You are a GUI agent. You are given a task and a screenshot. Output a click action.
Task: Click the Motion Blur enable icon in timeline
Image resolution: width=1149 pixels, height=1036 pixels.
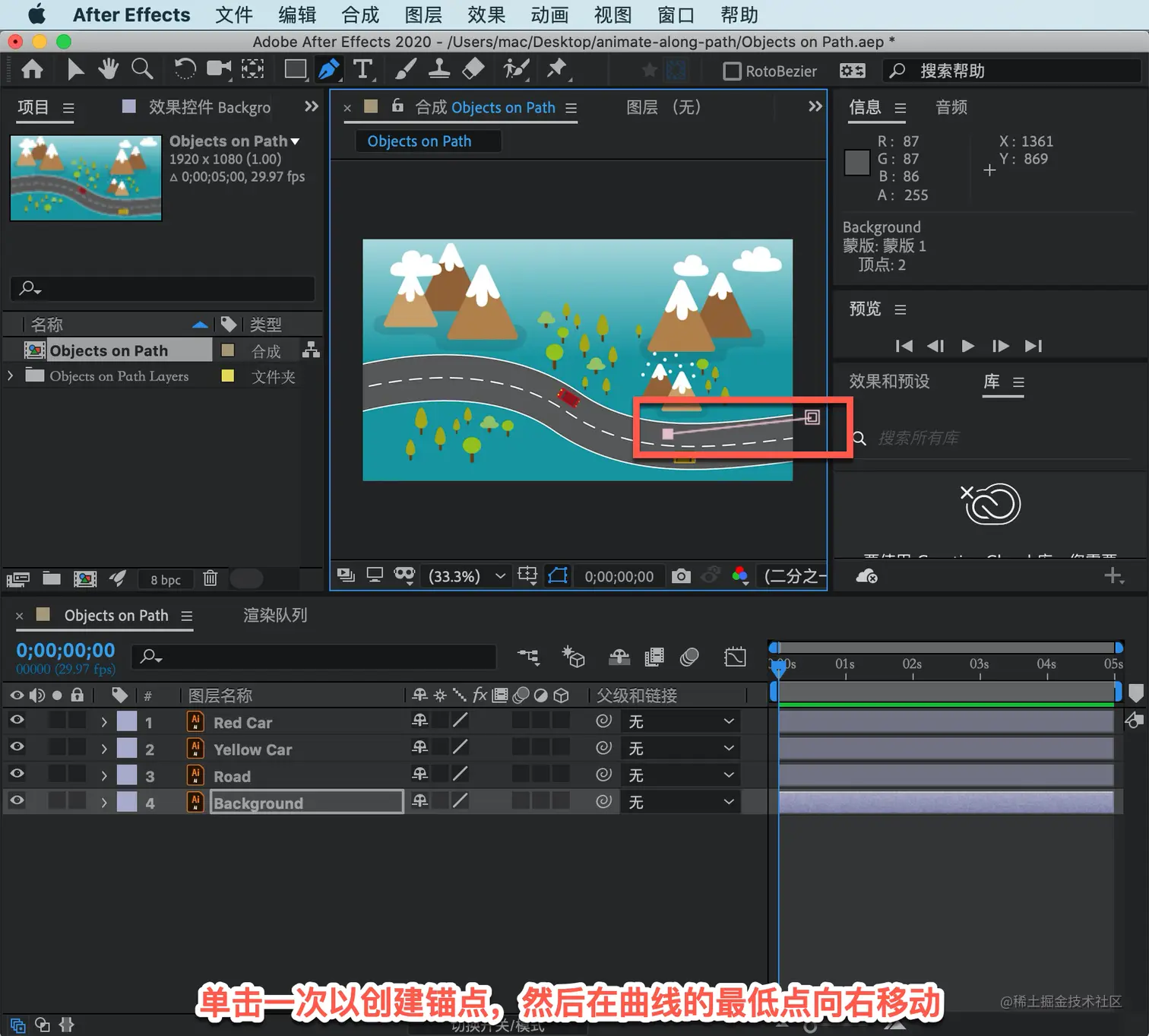pyautogui.click(x=690, y=657)
